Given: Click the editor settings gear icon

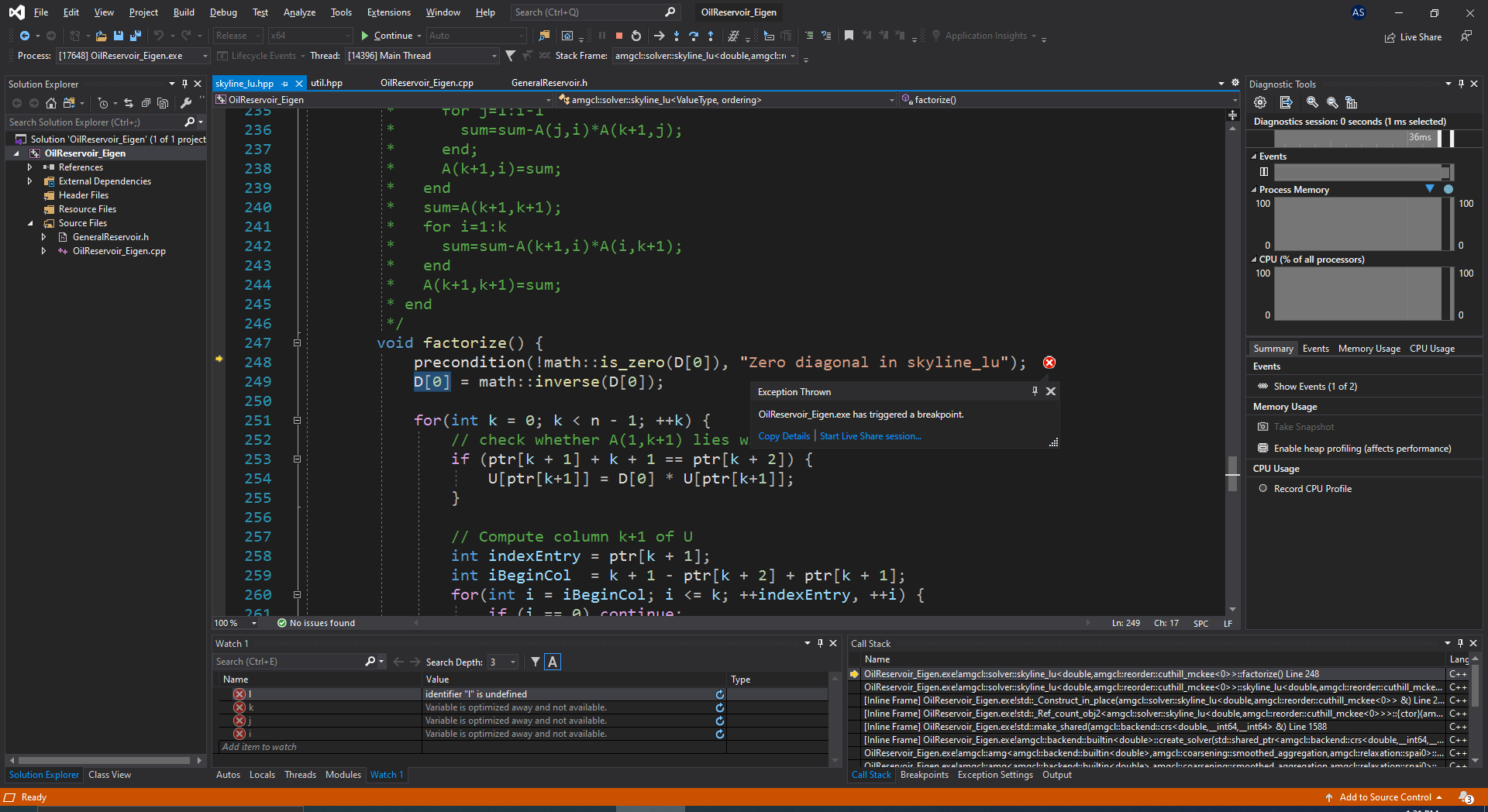Looking at the screenshot, I should 1235,83.
